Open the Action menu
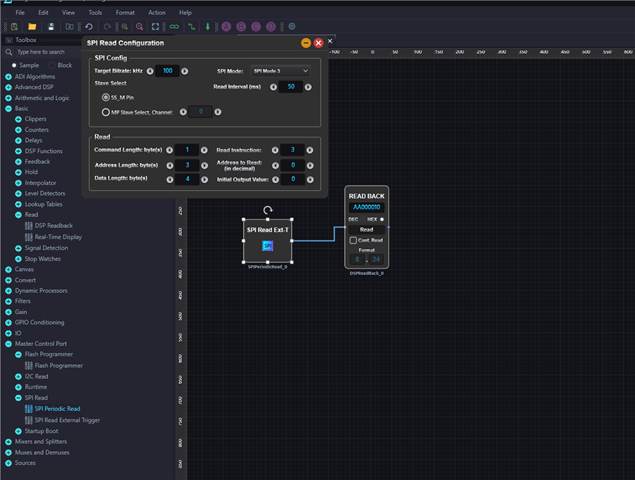Screen dimensions: 635x480 [157, 13]
